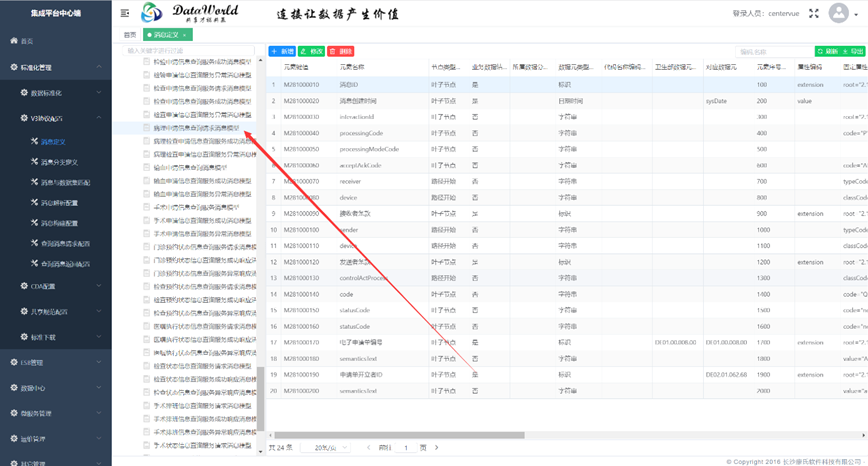Image resolution: width=868 pixels, height=466 pixels.
Task: Click the sysDate cell in row 2
Action: tap(716, 101)
